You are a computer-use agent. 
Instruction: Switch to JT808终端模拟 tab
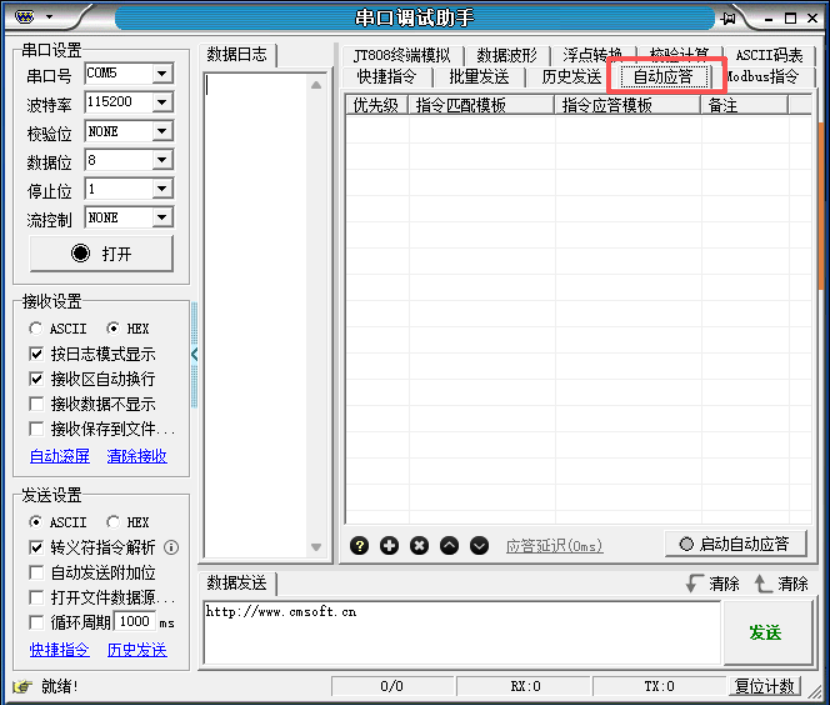click(x=401, y=55)
